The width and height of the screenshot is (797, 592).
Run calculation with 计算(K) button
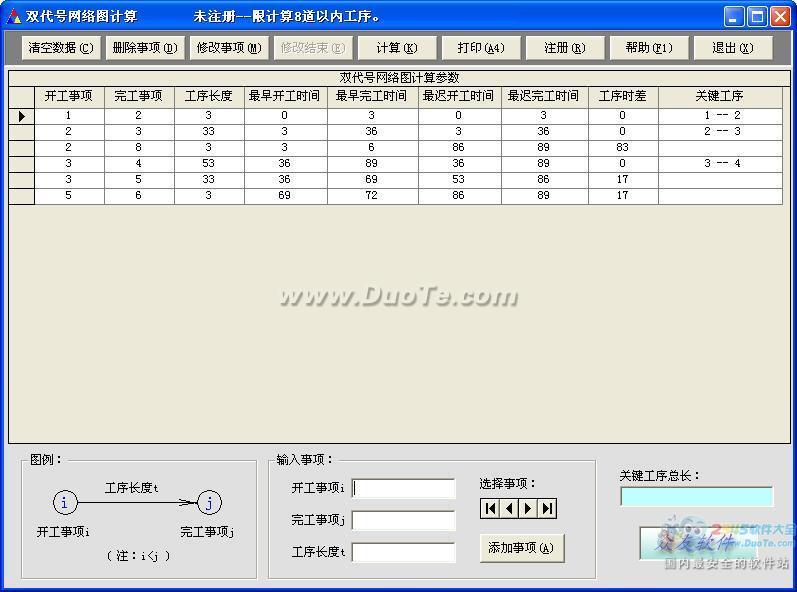click(x=397, y=48)
